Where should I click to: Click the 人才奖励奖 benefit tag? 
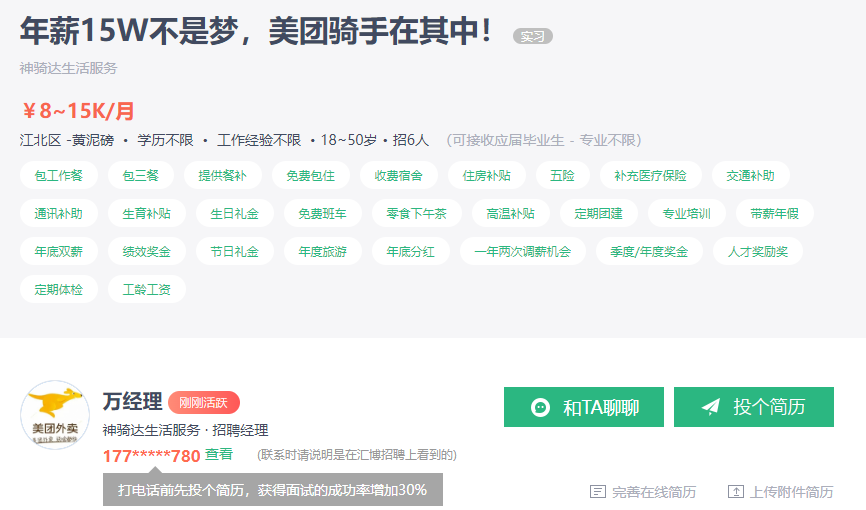tap(758, 251)
